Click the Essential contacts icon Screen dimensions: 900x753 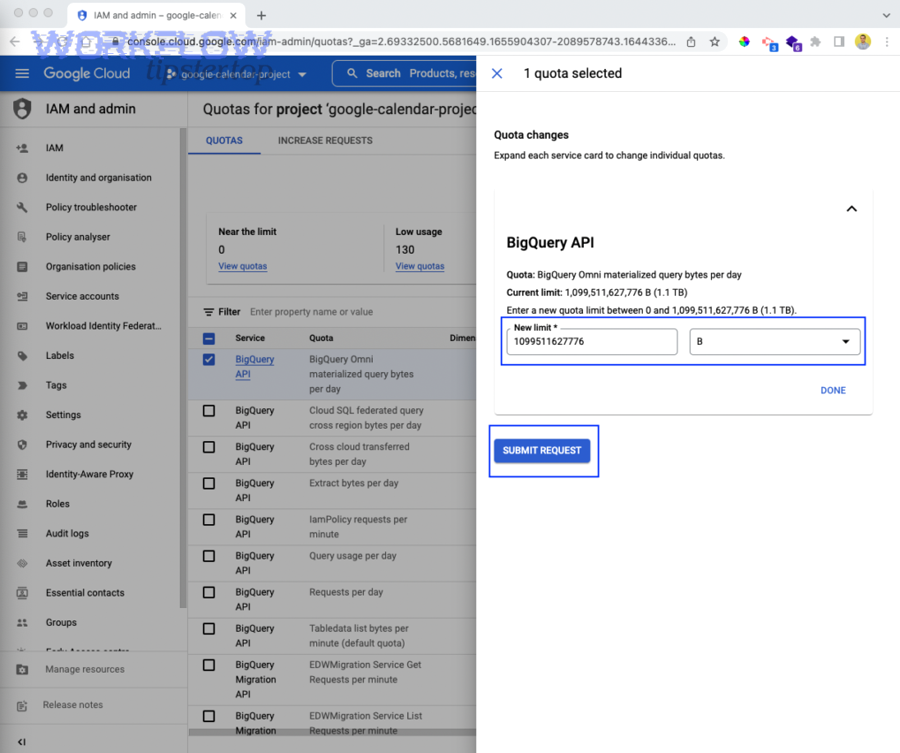click(x=22, y=593)
